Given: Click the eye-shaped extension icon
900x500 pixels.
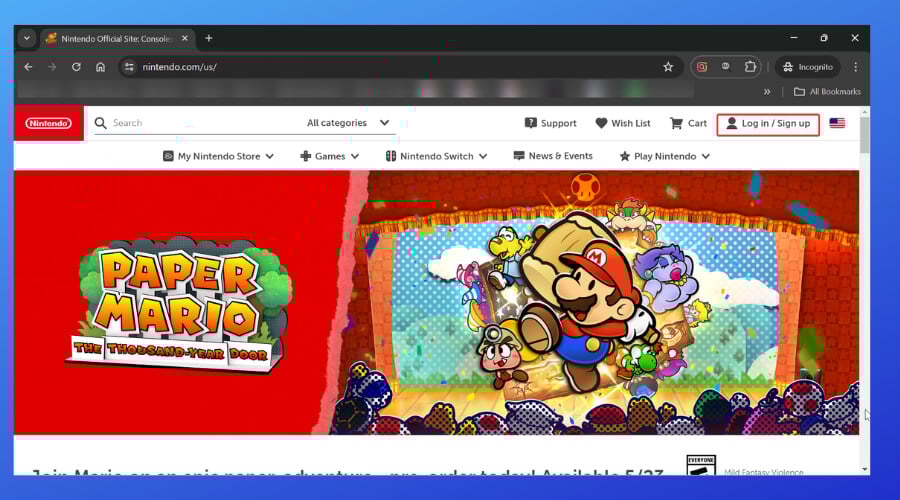Looking at the screenshot, I should point(726,67).
